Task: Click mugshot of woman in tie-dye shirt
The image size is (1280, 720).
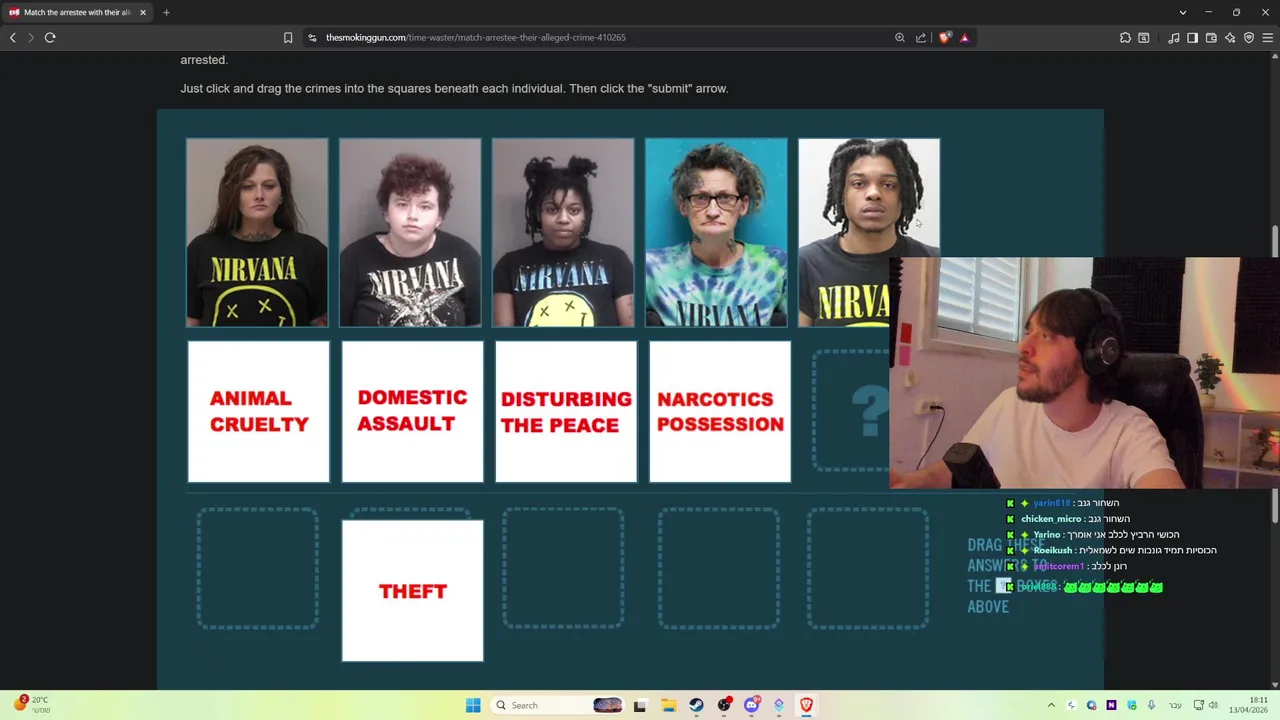Action: click(x=716, y=233)
